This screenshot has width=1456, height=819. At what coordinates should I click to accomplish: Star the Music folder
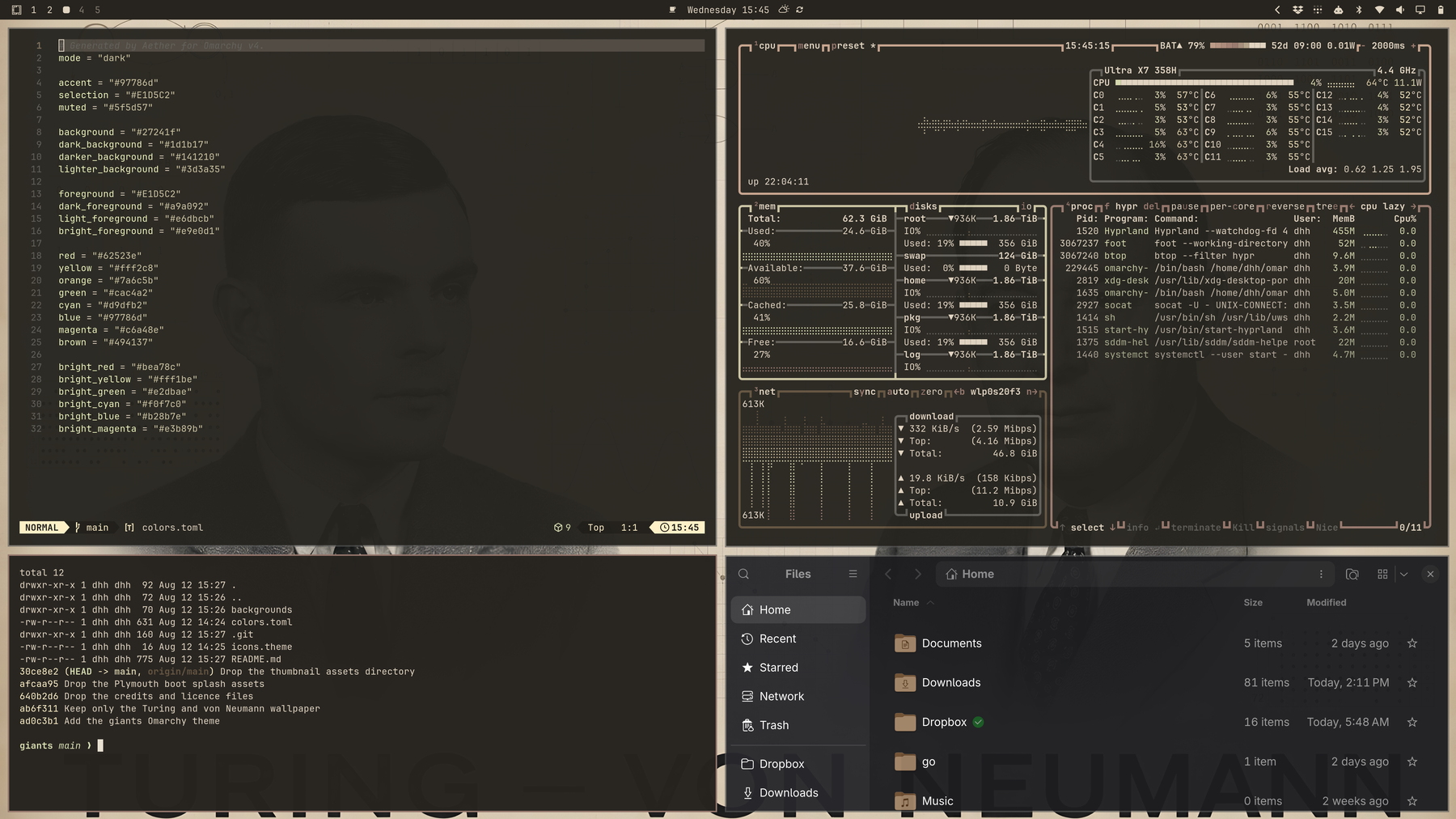coord(1412,801)
